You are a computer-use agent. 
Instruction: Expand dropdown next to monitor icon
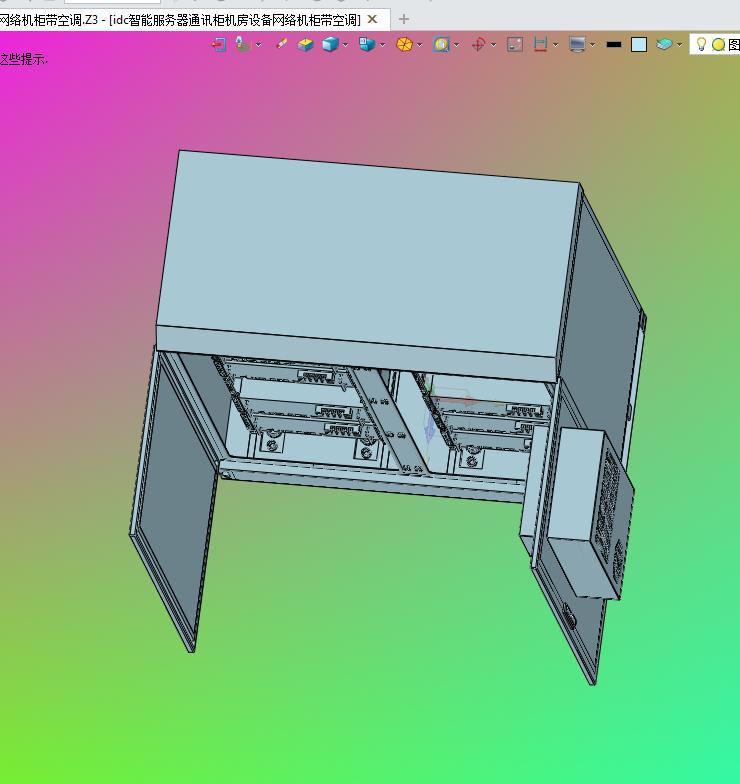[592, 45]
